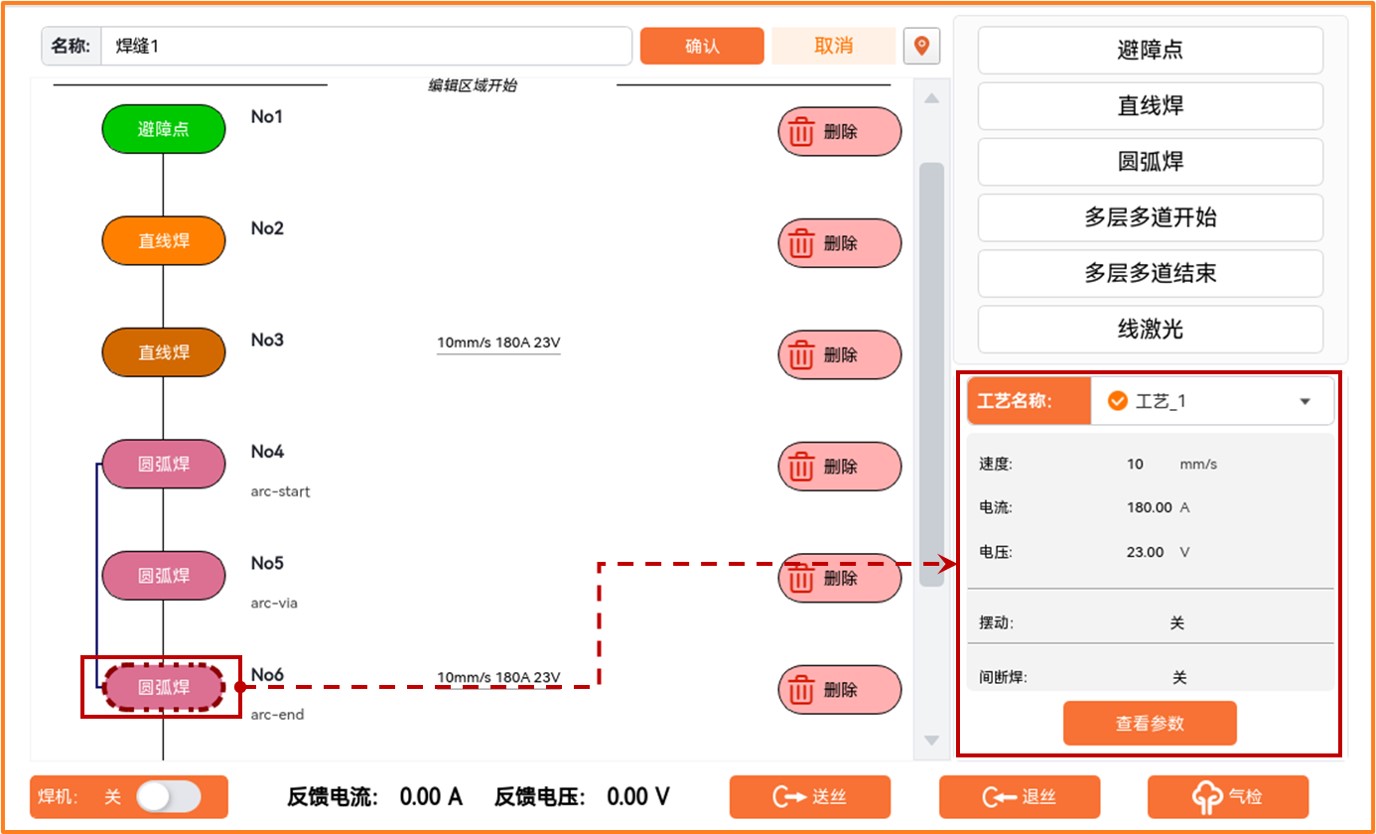Add a 直线焊 step from right panel

(1150, 106)
